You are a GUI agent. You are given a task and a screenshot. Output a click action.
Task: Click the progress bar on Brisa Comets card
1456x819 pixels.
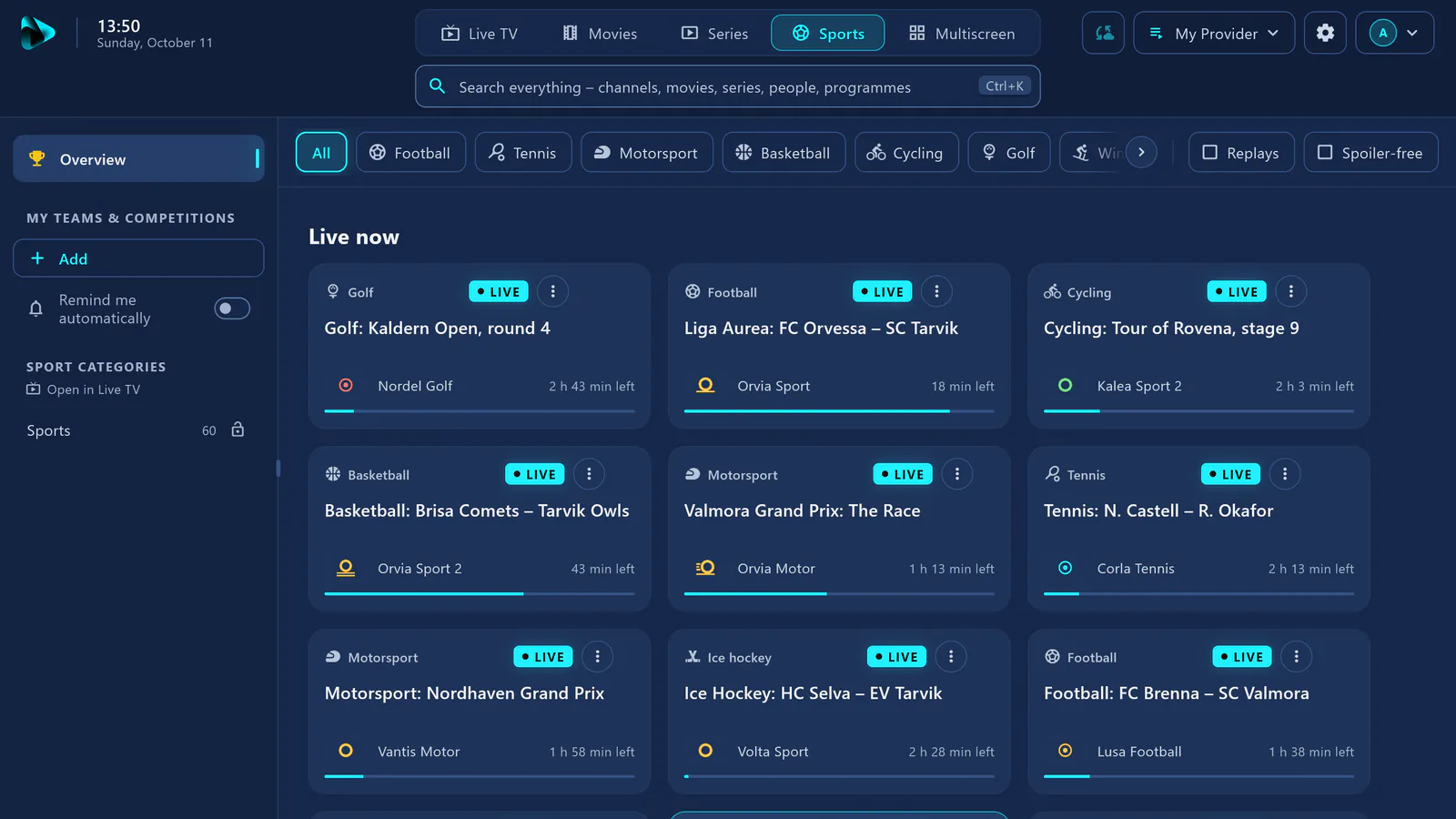[480, 594]
